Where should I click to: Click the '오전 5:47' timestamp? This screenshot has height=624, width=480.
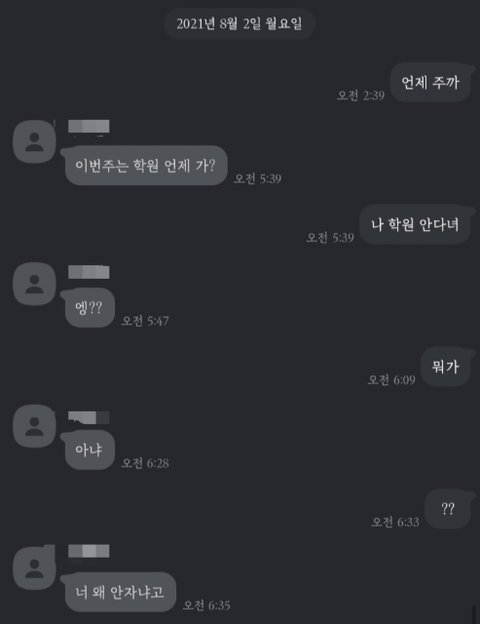click(x=145, y=321)
